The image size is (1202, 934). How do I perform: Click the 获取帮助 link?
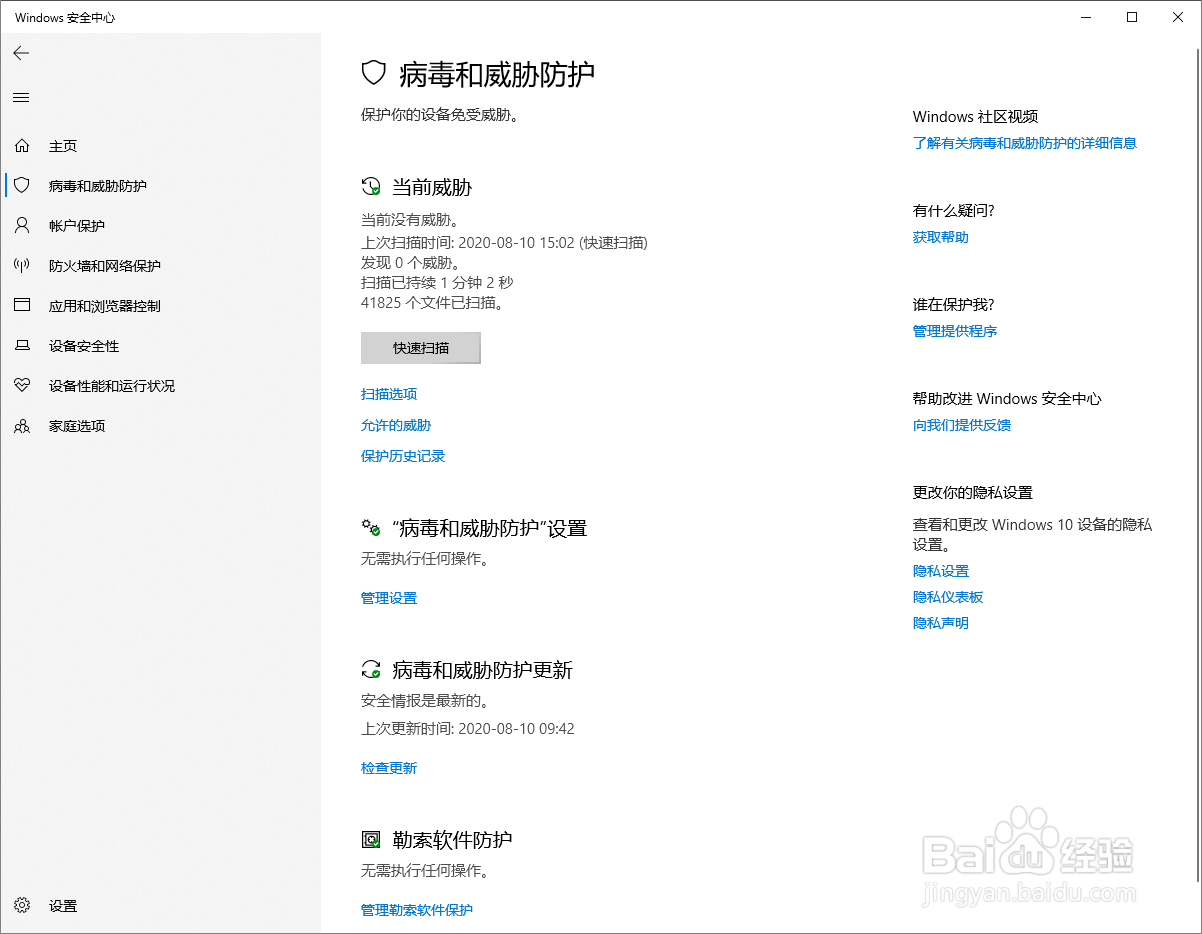[x=941, y=237]
